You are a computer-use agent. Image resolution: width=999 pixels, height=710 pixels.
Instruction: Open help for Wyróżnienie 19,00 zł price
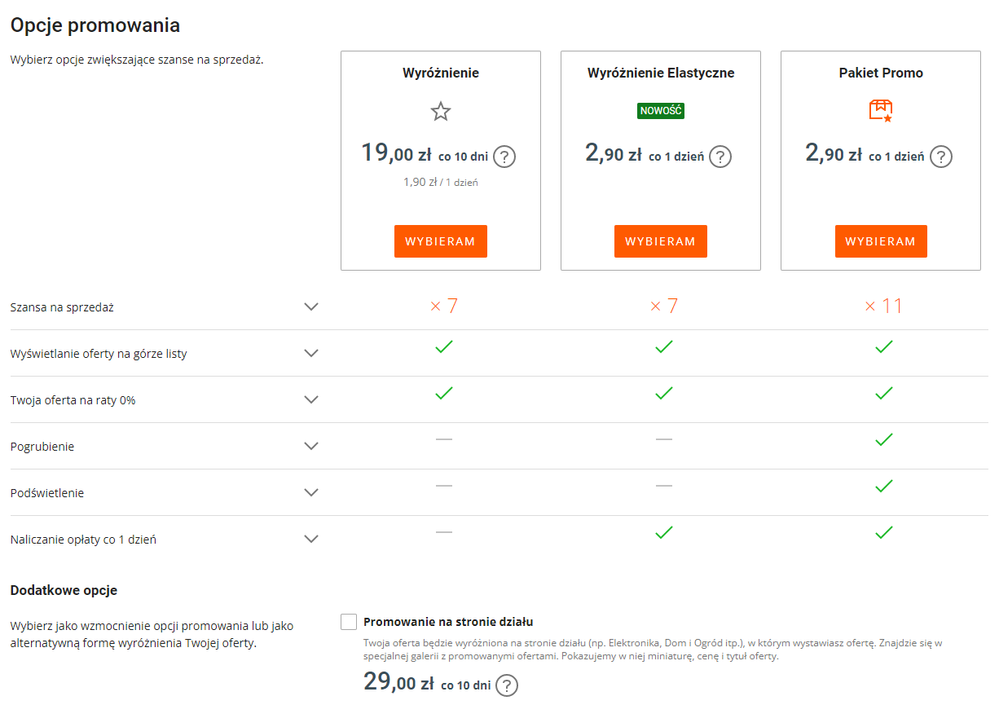point(505,156)
